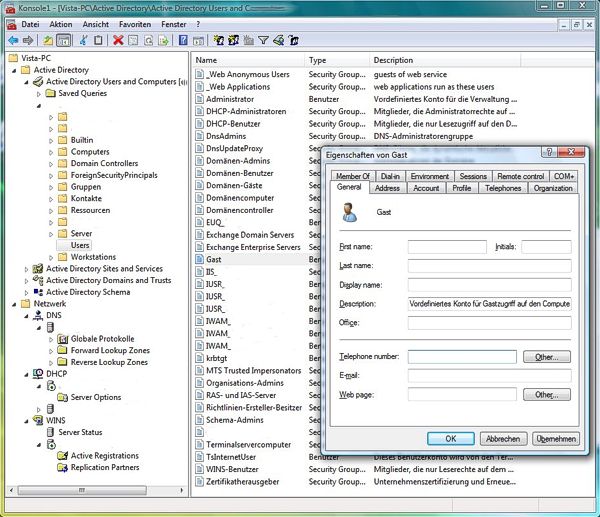
Task: Expand the Reverse Lookup Zones arrow
Action: [51, 362]
